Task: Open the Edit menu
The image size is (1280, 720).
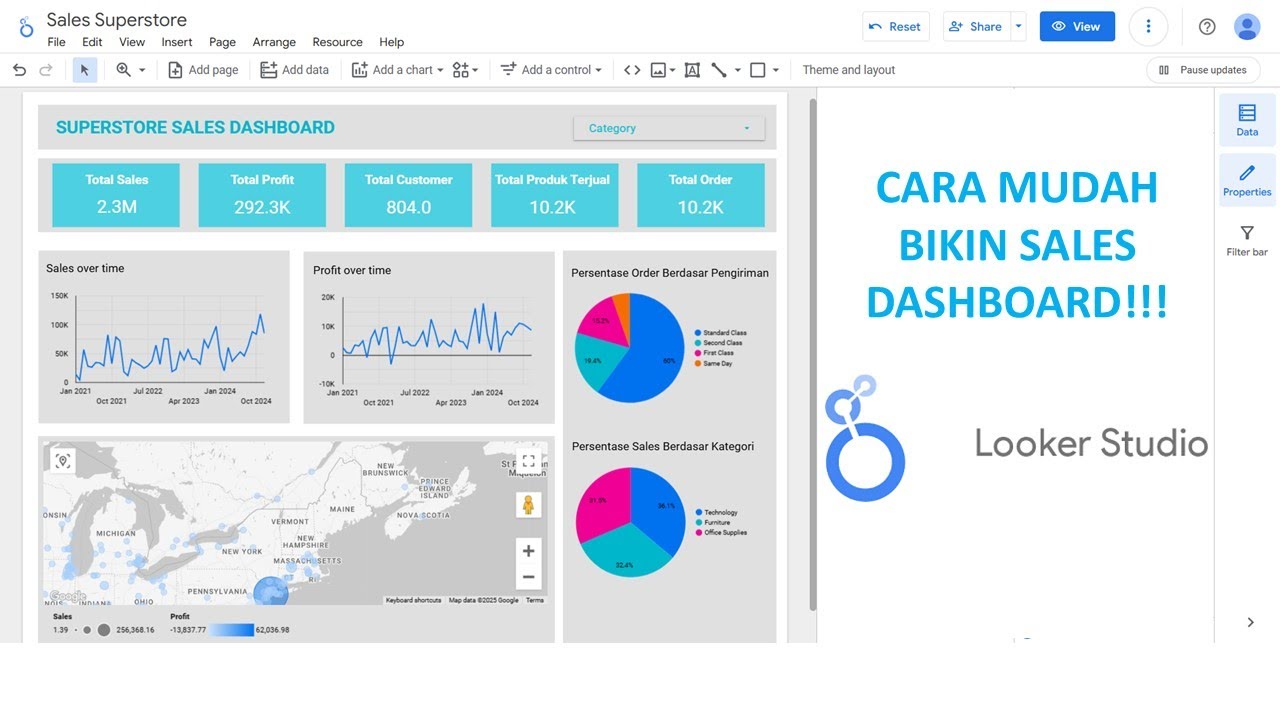Action: [92, 42]
